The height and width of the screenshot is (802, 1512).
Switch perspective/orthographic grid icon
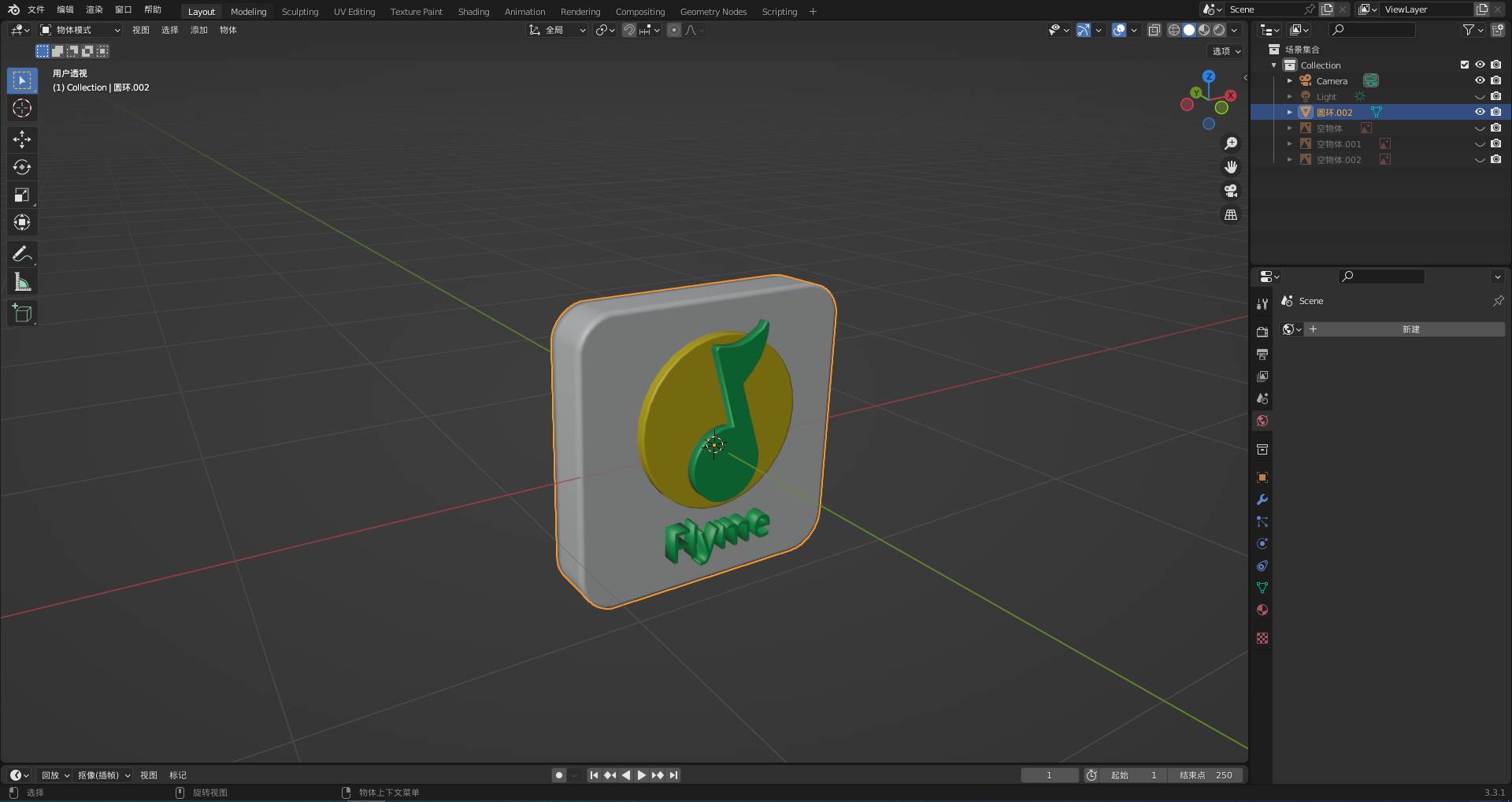coord(1231,214)
